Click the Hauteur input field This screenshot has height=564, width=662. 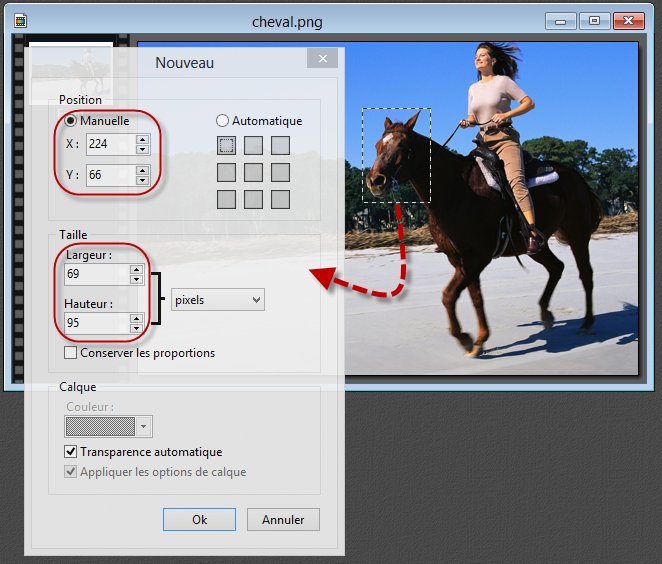97,323
